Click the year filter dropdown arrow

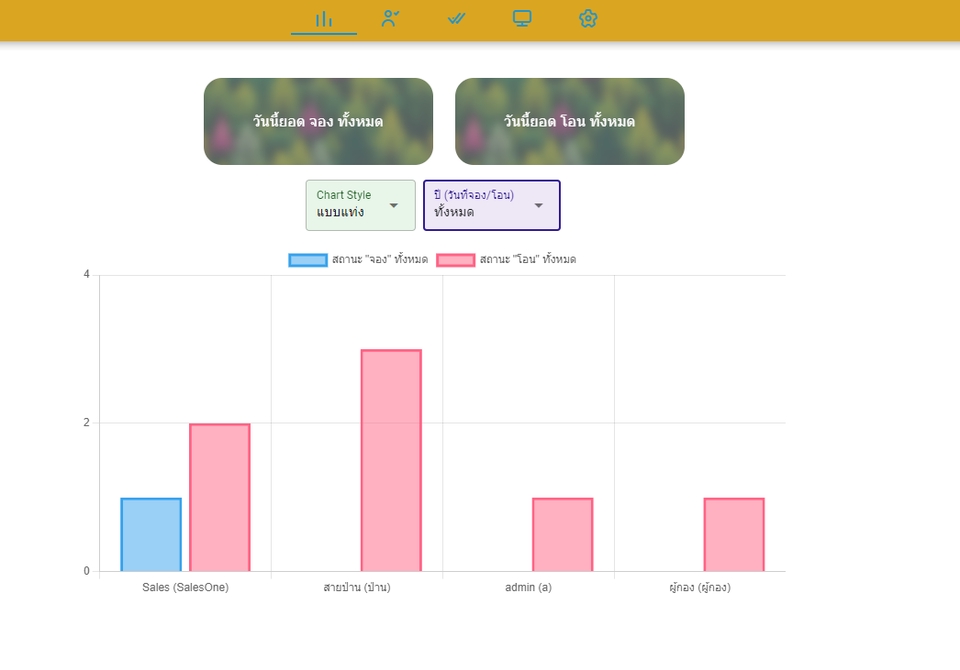click(539, 206)
